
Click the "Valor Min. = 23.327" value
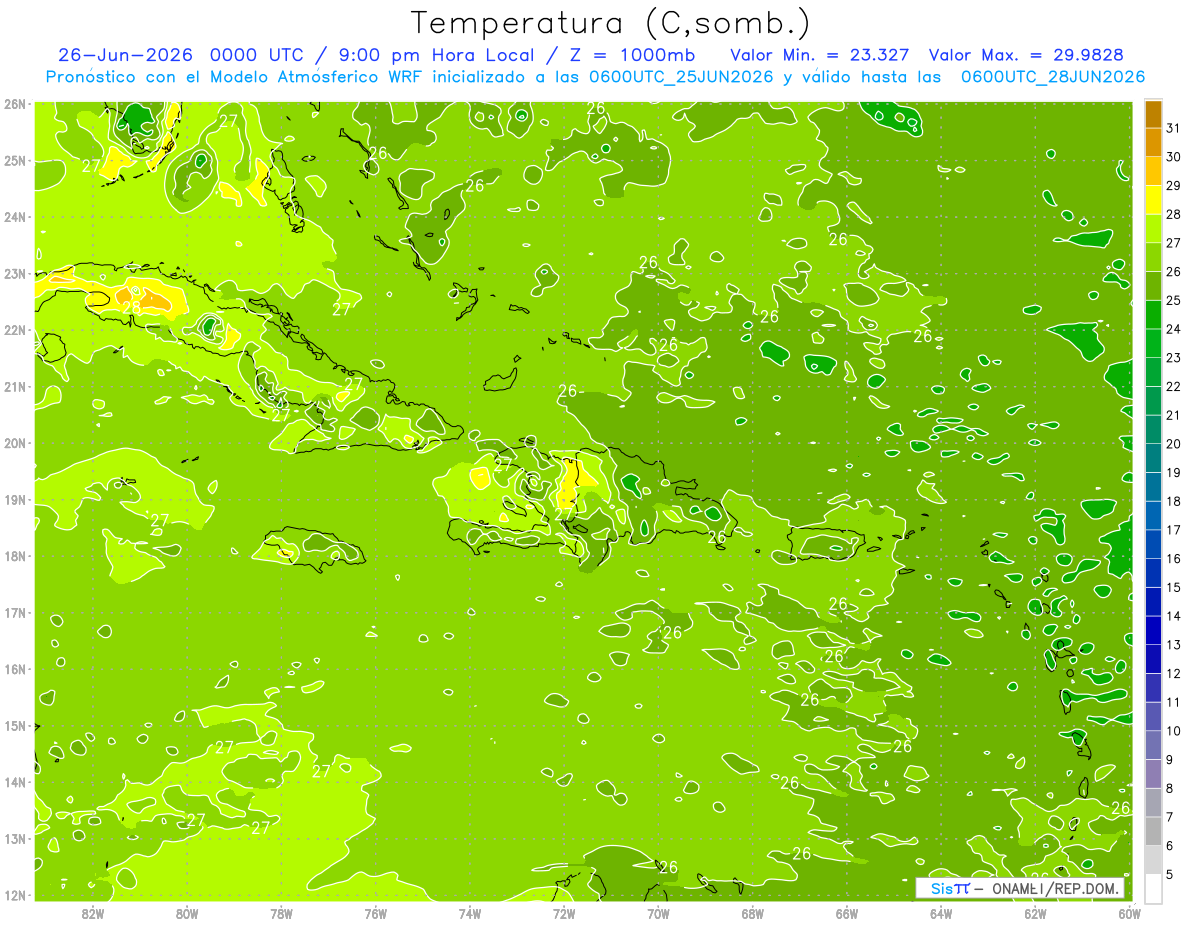[x=819, y=55]
